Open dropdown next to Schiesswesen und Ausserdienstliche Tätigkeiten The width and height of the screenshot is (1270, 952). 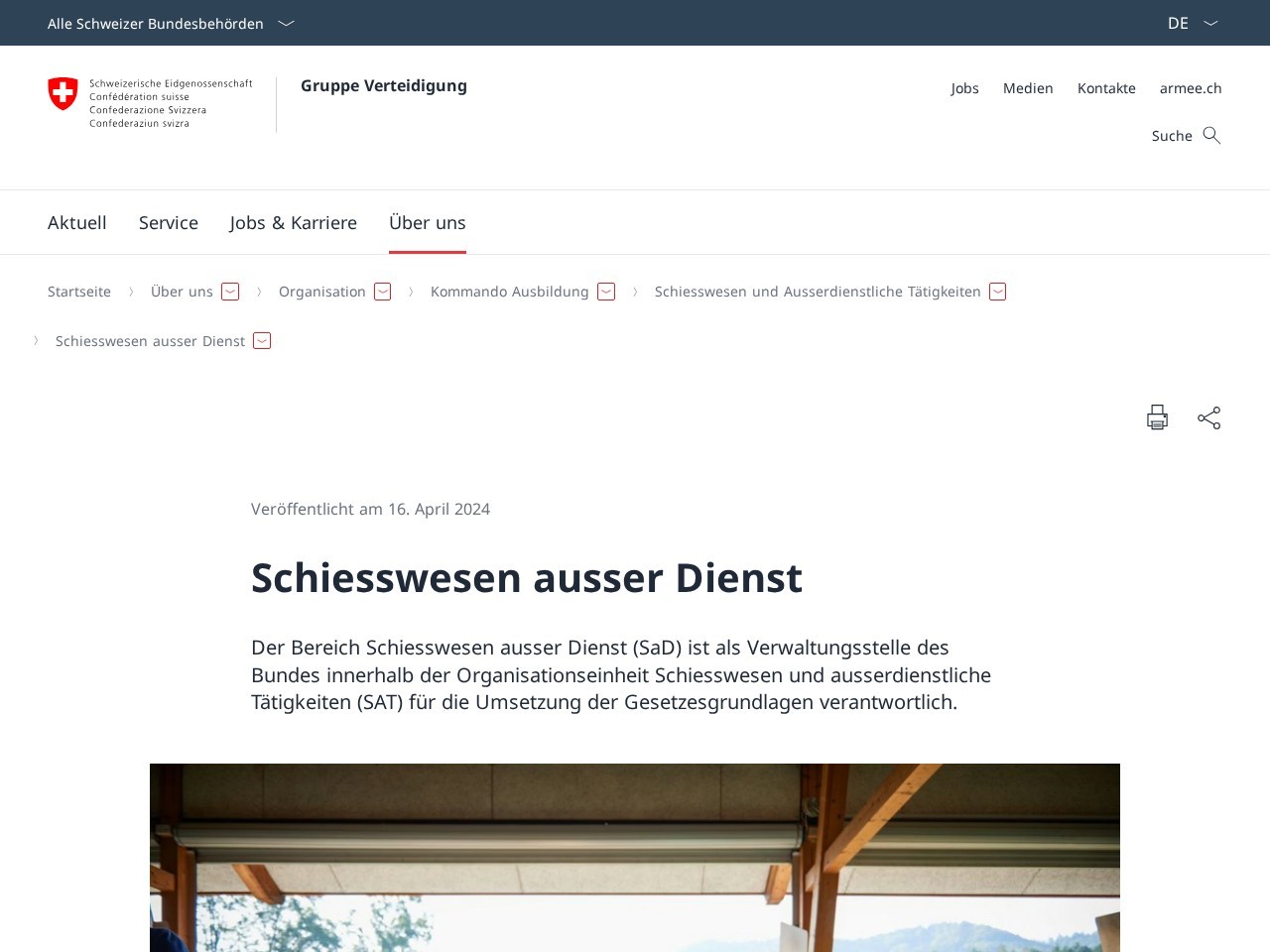998,292
